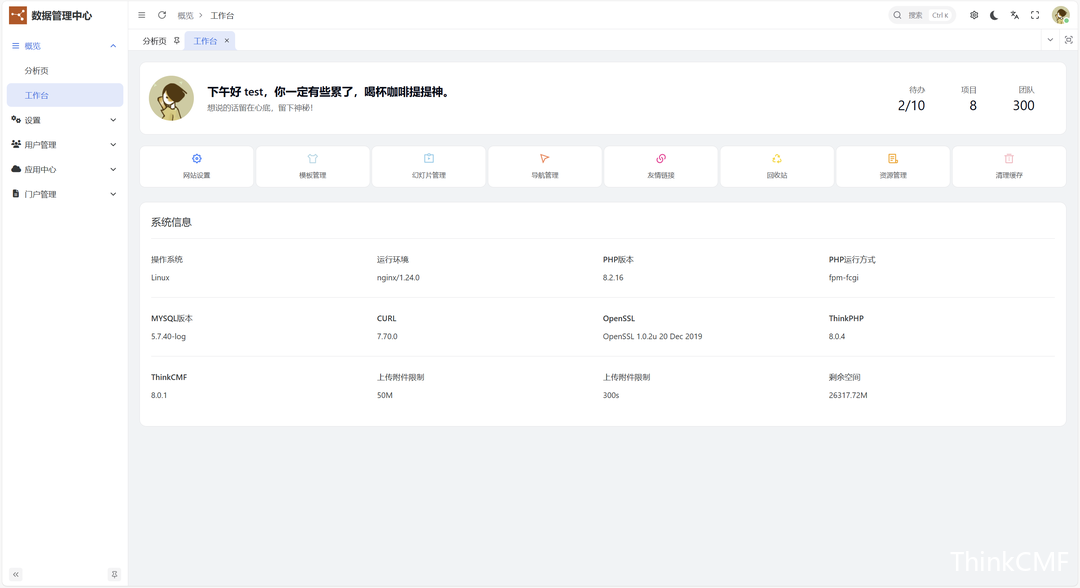Expand the 设置 sidebar menu
The height and width of the screenshot is (588, 1080).
click(65, 120)
